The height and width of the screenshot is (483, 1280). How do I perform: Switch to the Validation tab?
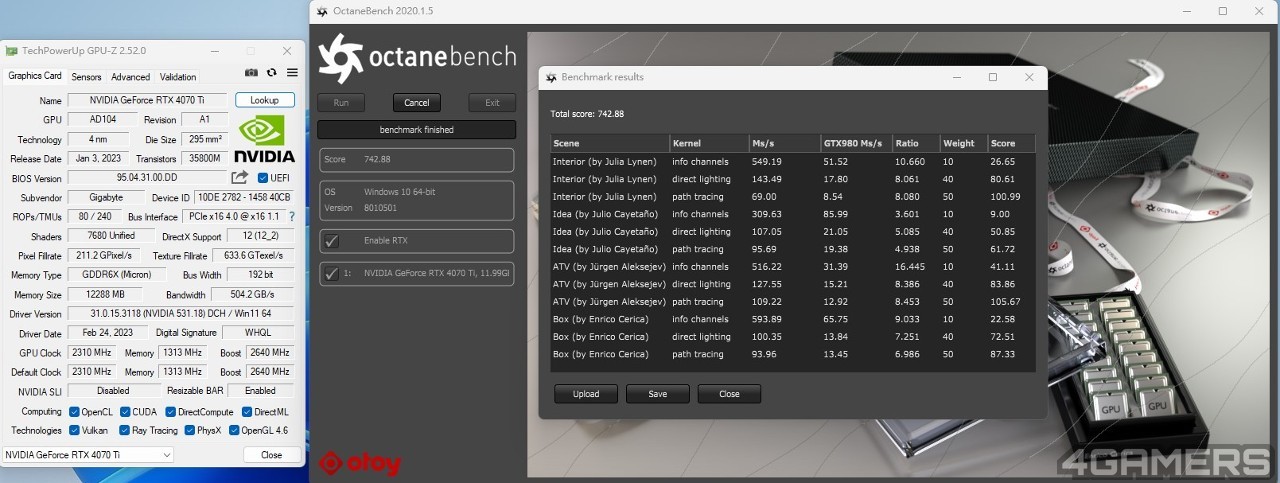[178, 77]
